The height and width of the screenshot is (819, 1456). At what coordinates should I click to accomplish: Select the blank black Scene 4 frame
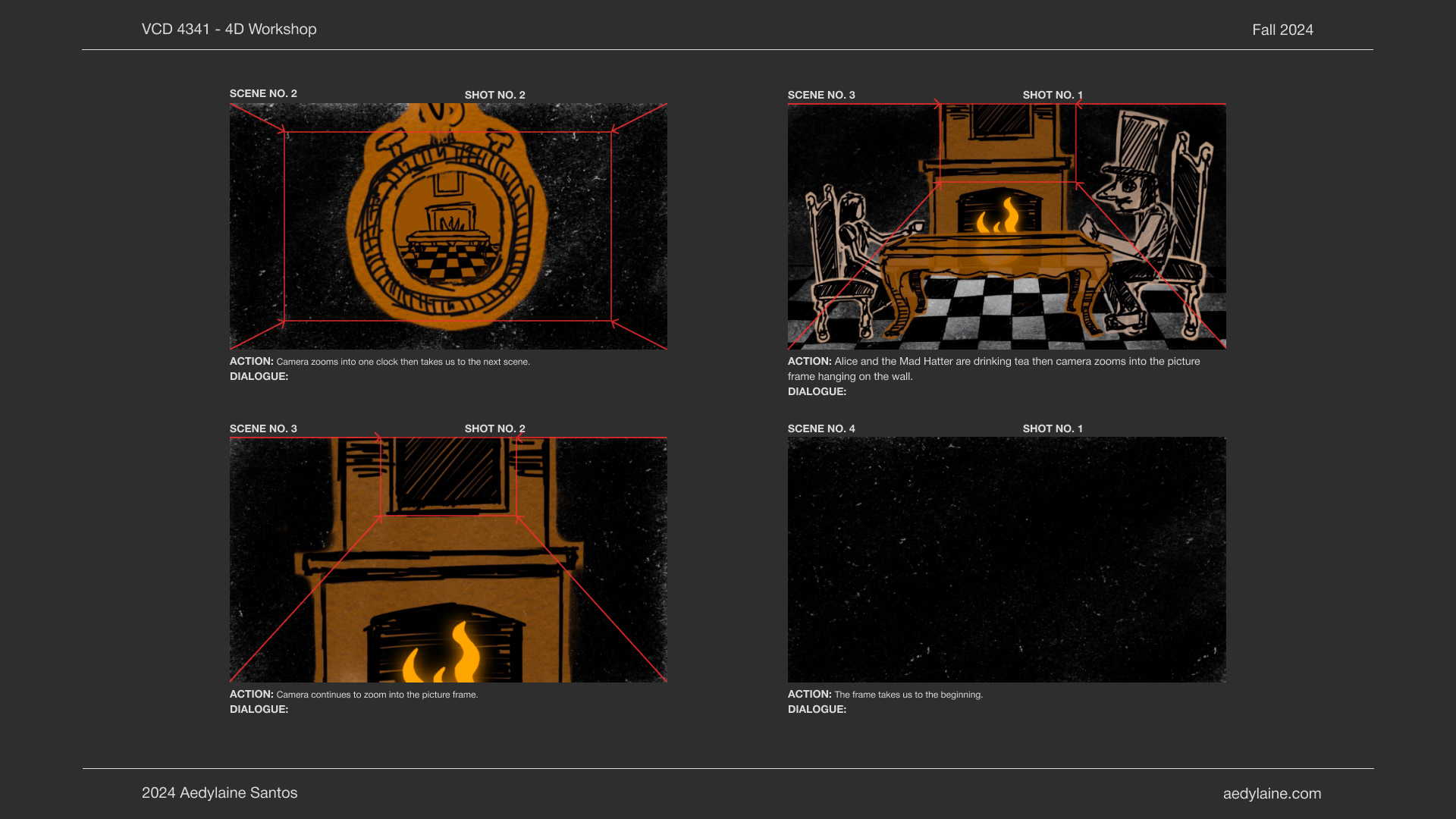1006,560
